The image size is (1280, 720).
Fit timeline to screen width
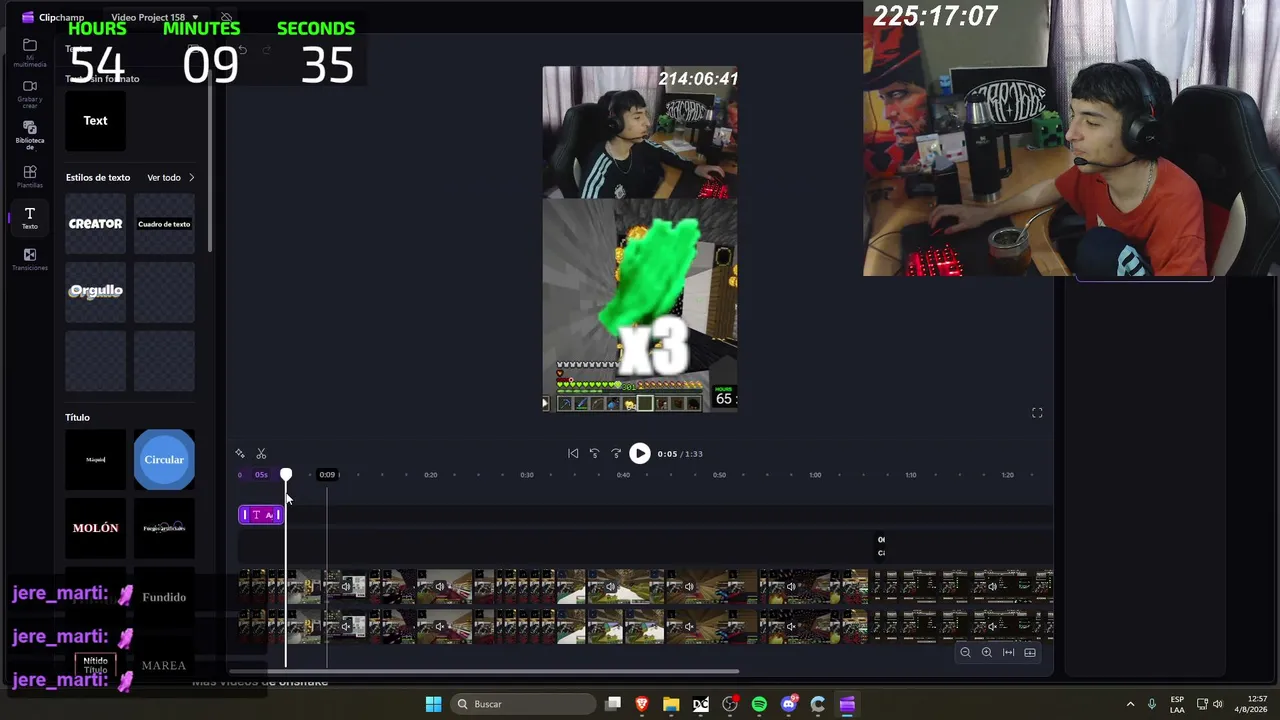[1008, 653]
